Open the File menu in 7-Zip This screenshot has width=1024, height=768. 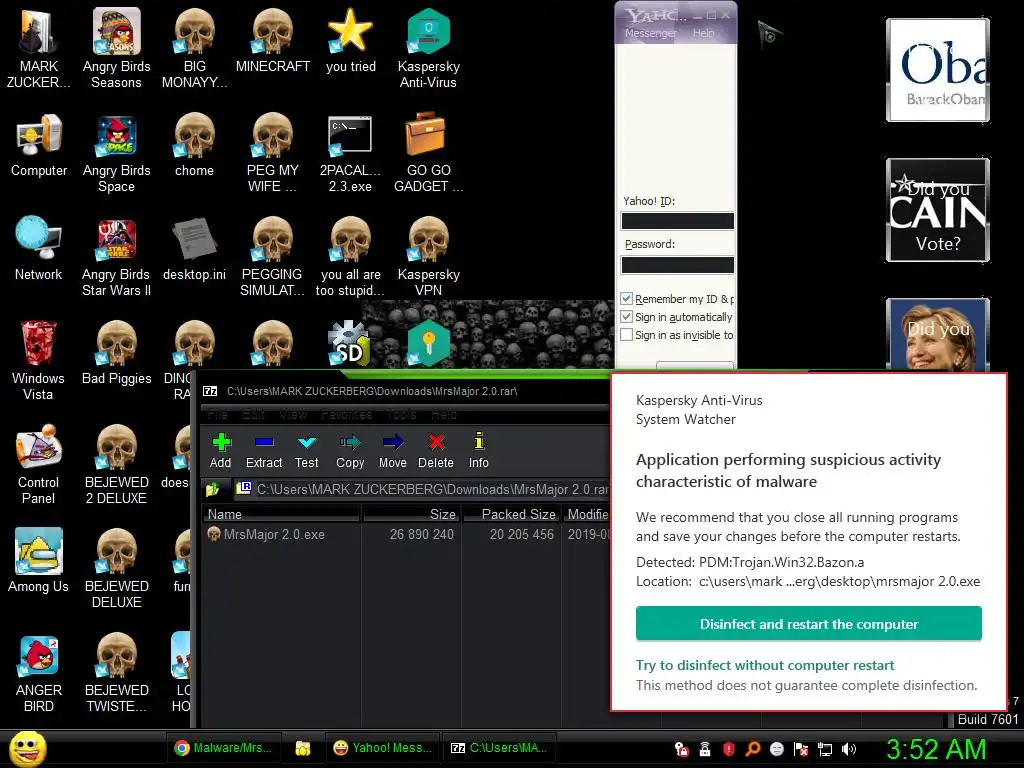coord(217,415)
